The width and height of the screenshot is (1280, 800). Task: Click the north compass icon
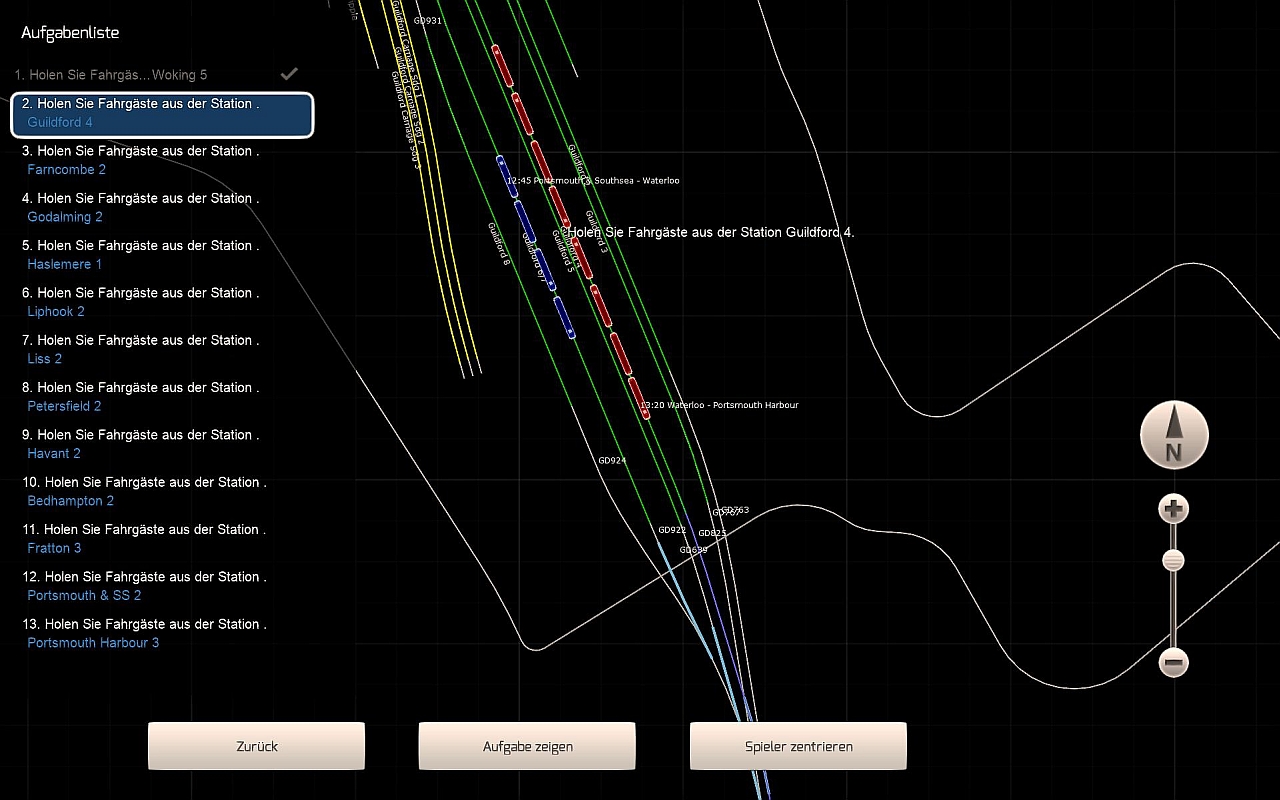(1174, 436)
